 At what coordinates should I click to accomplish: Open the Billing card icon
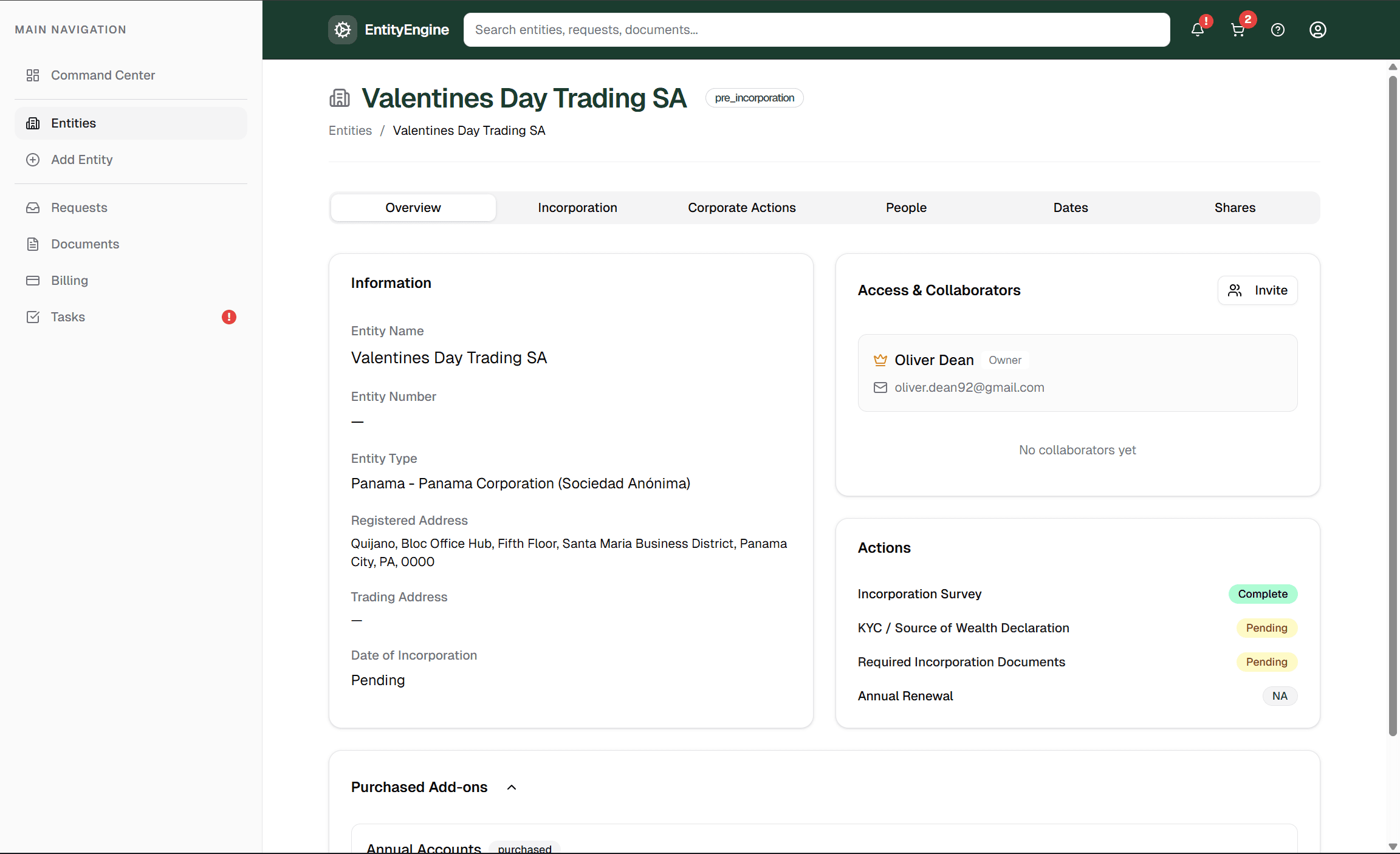[33, 280]
